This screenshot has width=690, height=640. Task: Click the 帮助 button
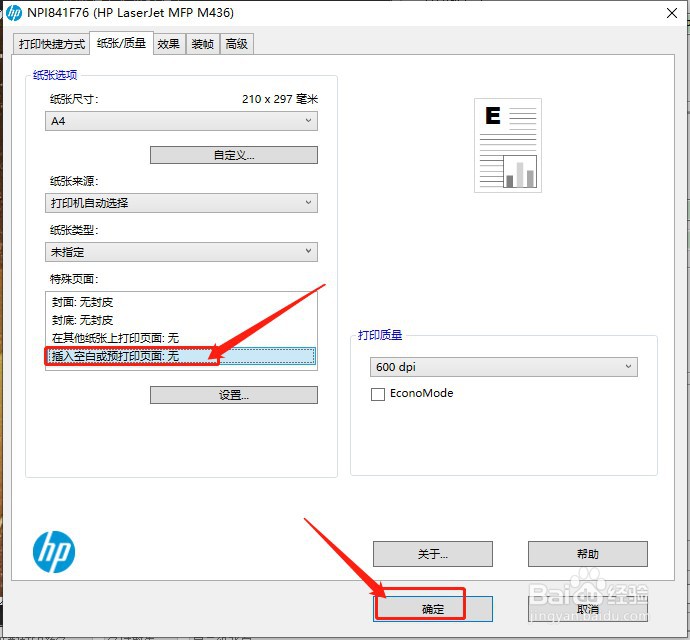(587, 554)
